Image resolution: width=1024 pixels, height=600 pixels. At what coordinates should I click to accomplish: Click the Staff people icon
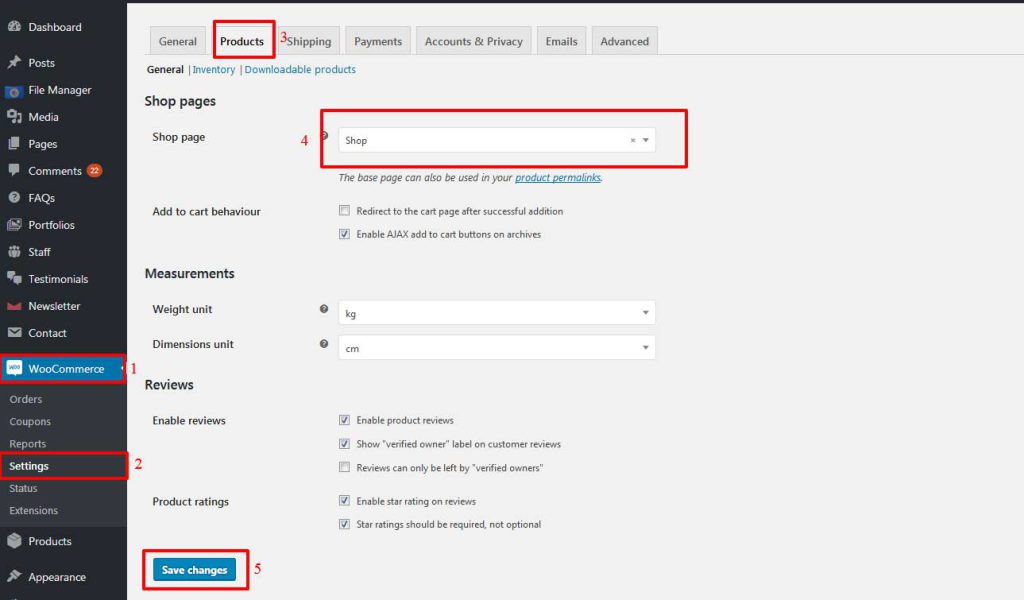(x=14, y=251)
